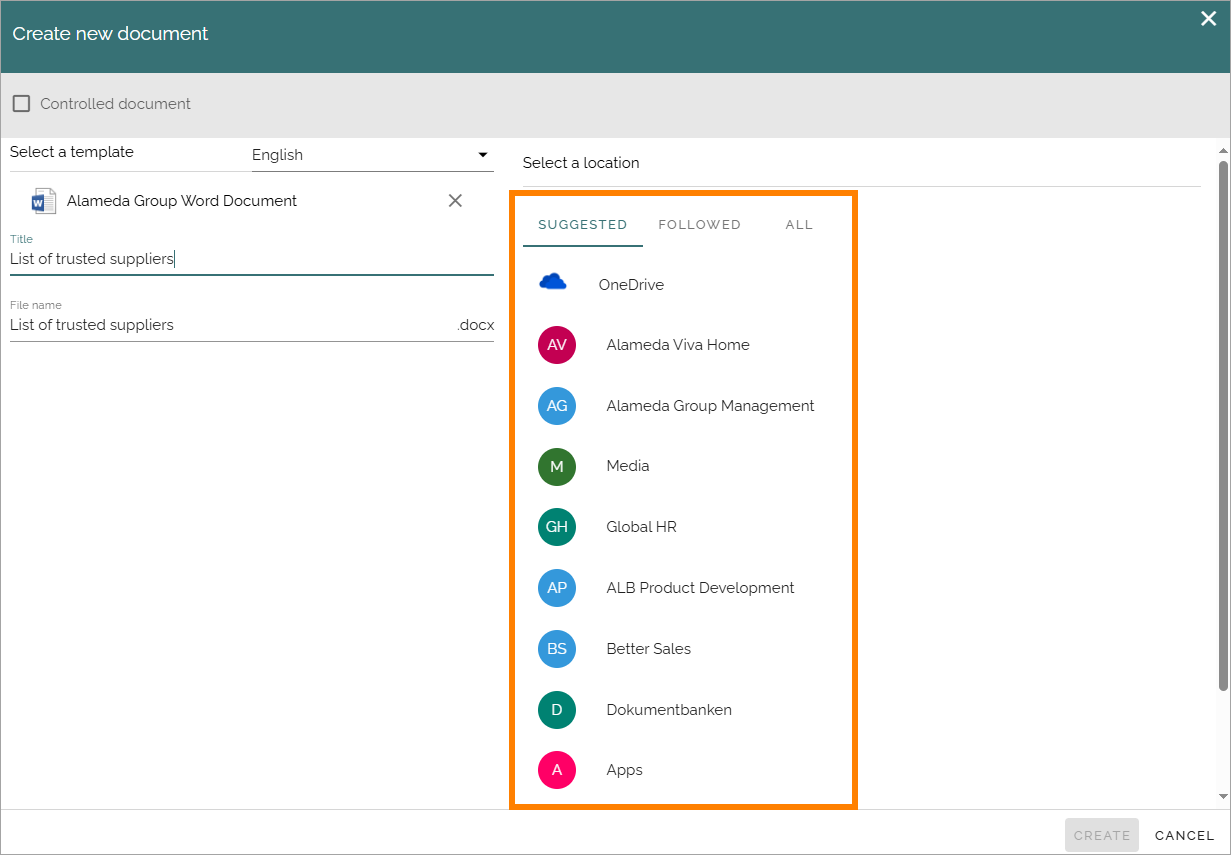Close the Create new document dialog
This screenshot has width=1231, height=855.
[1208, 18]
